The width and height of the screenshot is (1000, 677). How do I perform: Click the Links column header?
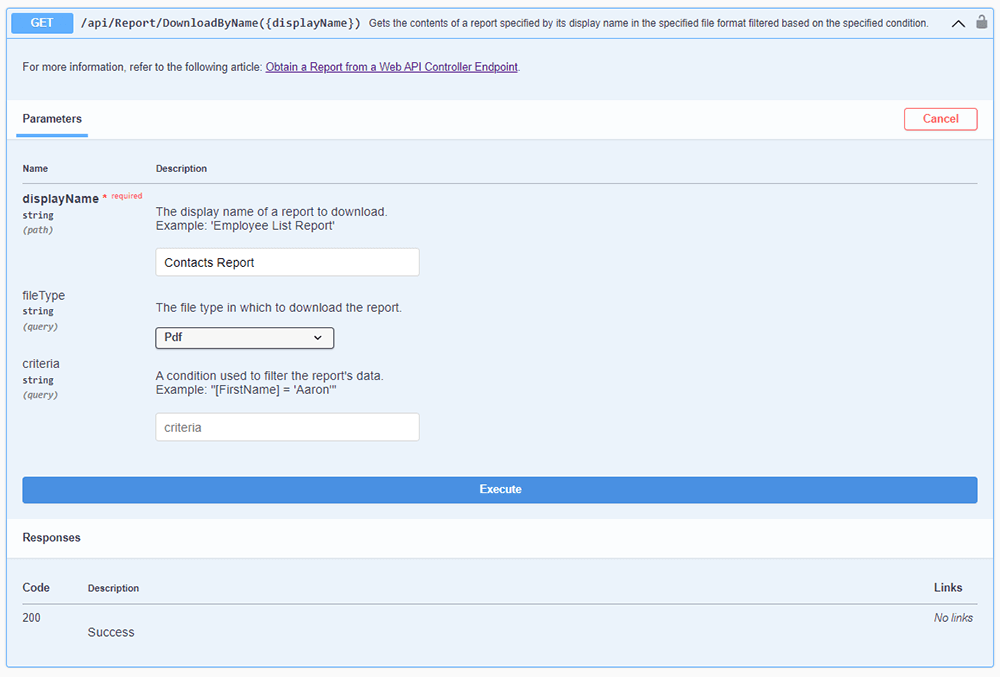[x=948, y=587]
